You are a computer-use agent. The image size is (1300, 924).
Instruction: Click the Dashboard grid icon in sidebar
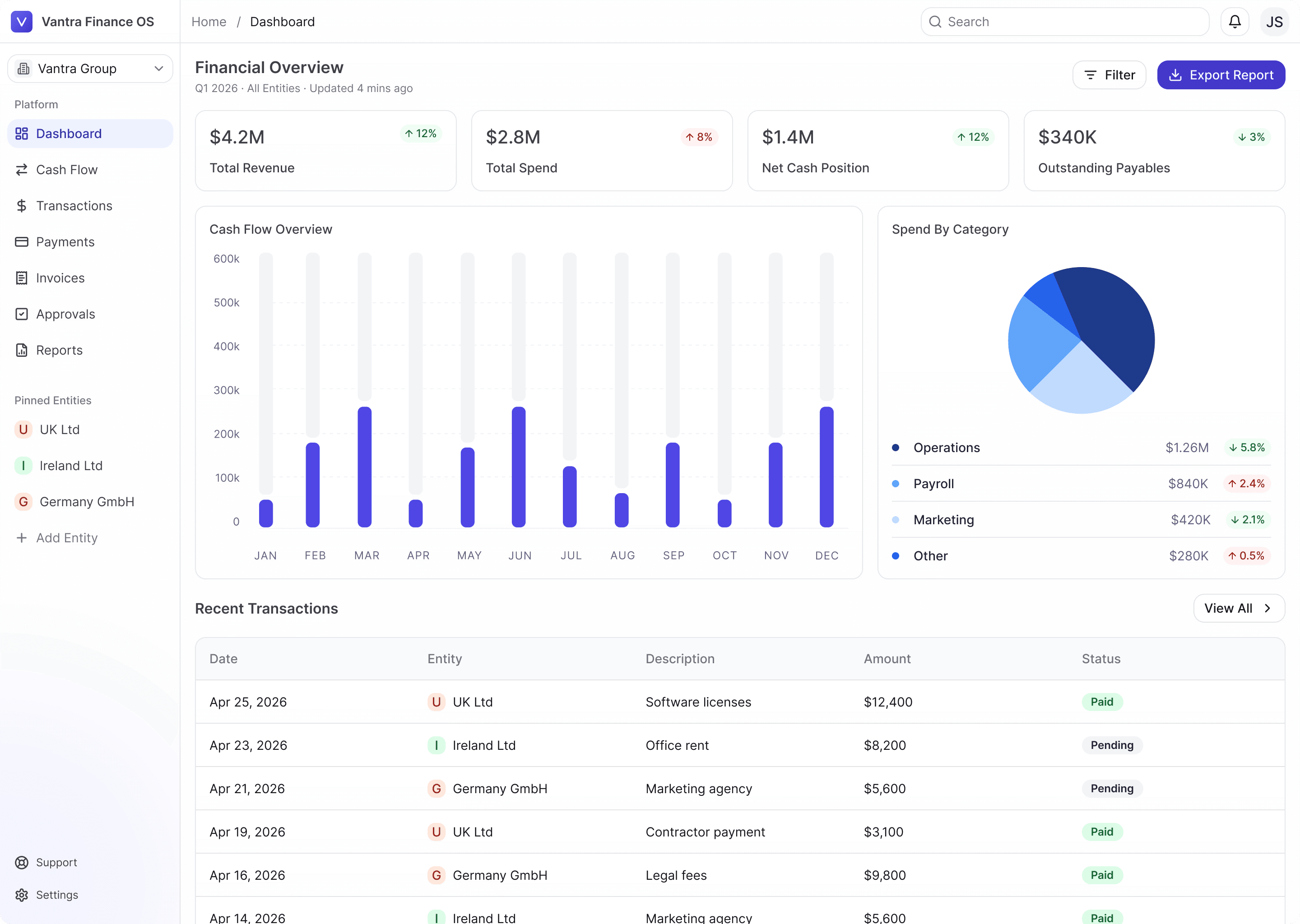tap(22, 134)
